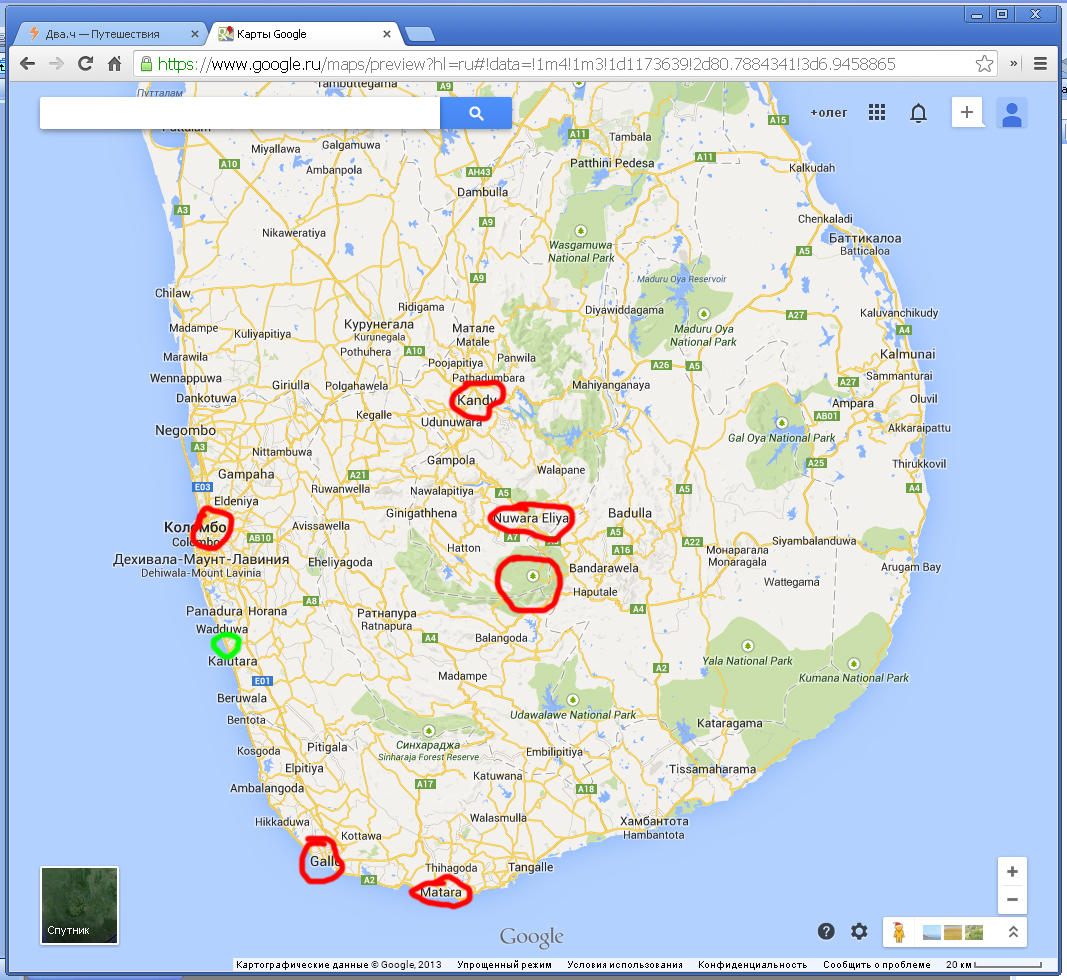1067x980 pixels.
Task: Click the Hikkaduwa label
Action: click(x=282, y=821)
